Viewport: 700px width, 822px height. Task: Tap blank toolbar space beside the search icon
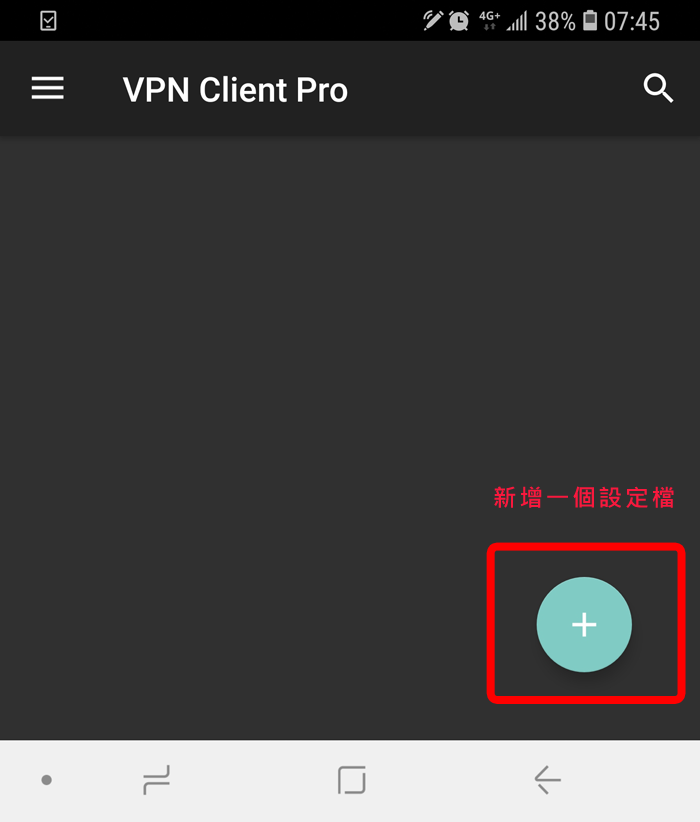493,88
